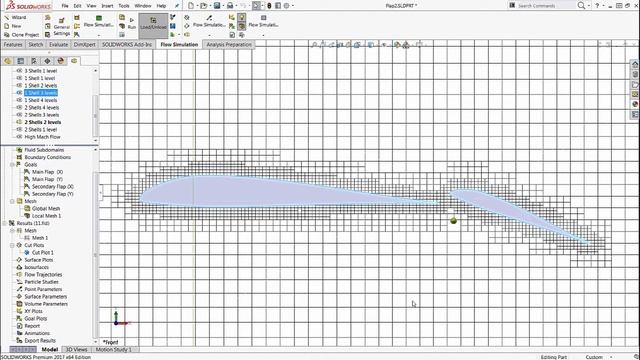Click the Wizard project icon
This screenshot has width=640, height=360.
click(7, 18)
